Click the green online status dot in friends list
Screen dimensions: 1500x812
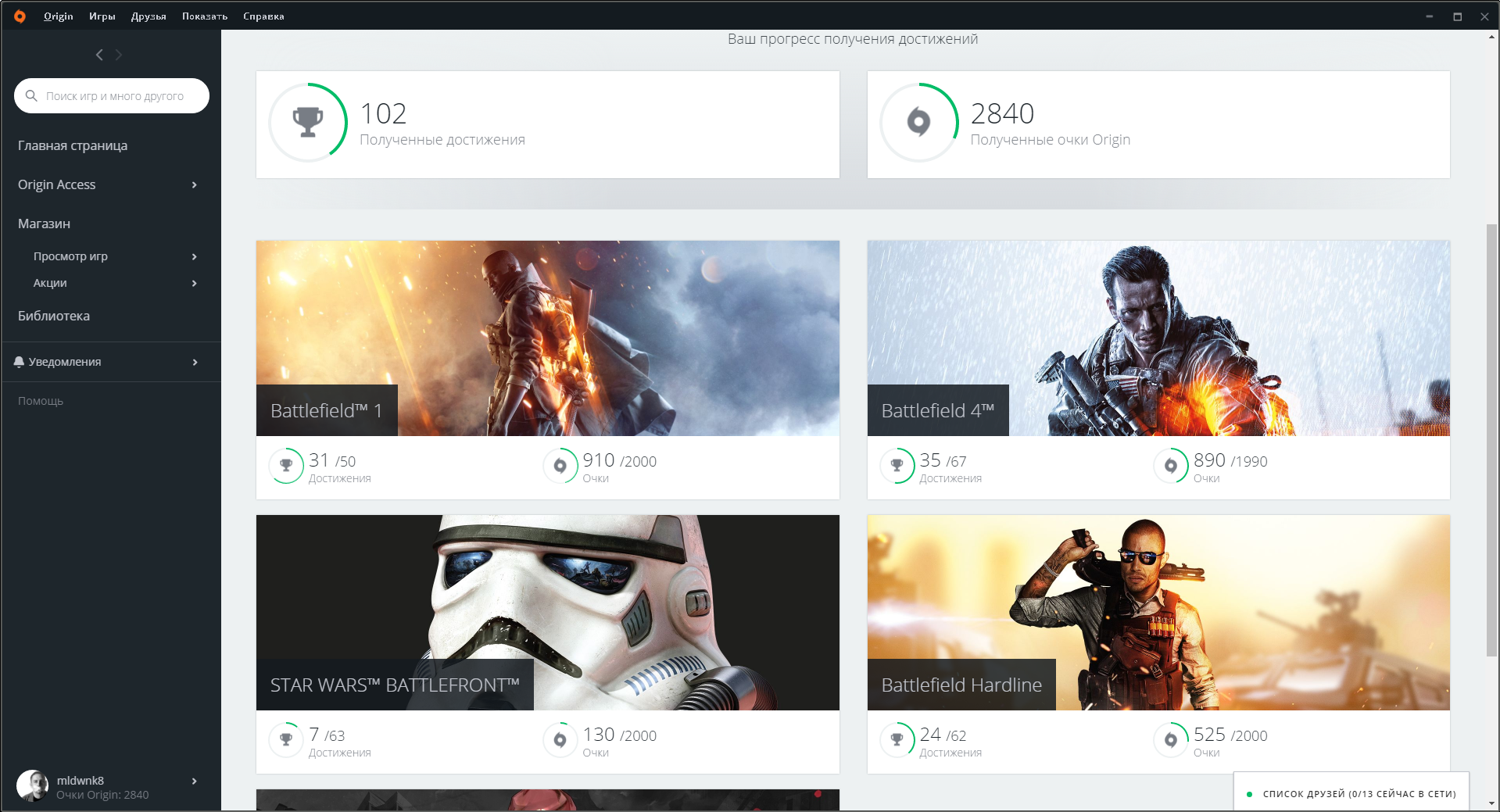[1249, 794]
